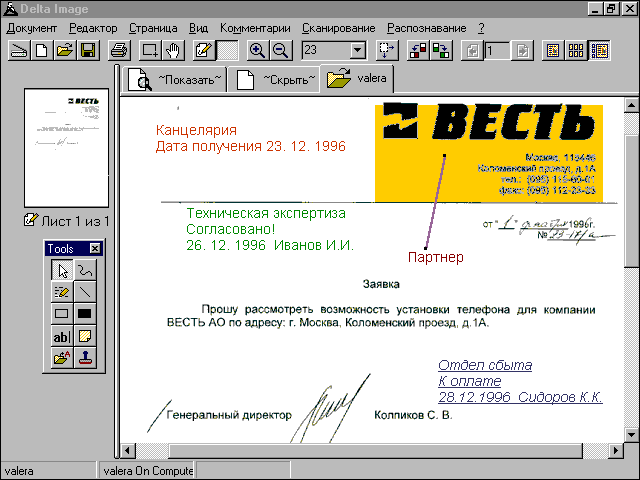Click the scanner icon in toolbar
The width and height of the screenshot is (640, 480).
pos(19,51)
